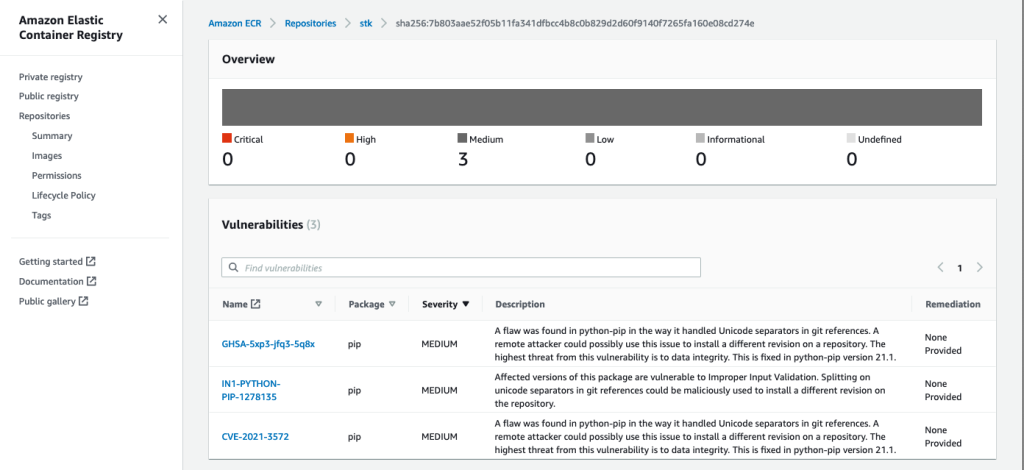Focus the Find vulnerabilities search field
This screenshot has height=470, width=1024.
pyautogui.click(x=461, y=268)
